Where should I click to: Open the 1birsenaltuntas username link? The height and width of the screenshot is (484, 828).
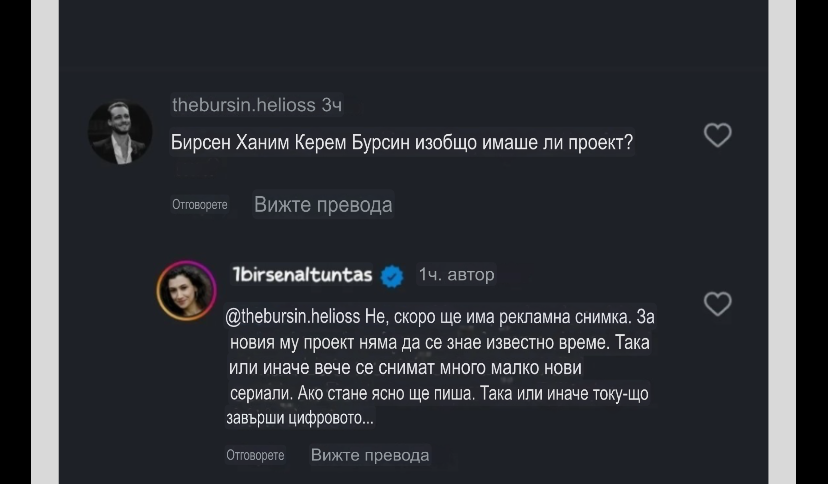click(302, 275)
